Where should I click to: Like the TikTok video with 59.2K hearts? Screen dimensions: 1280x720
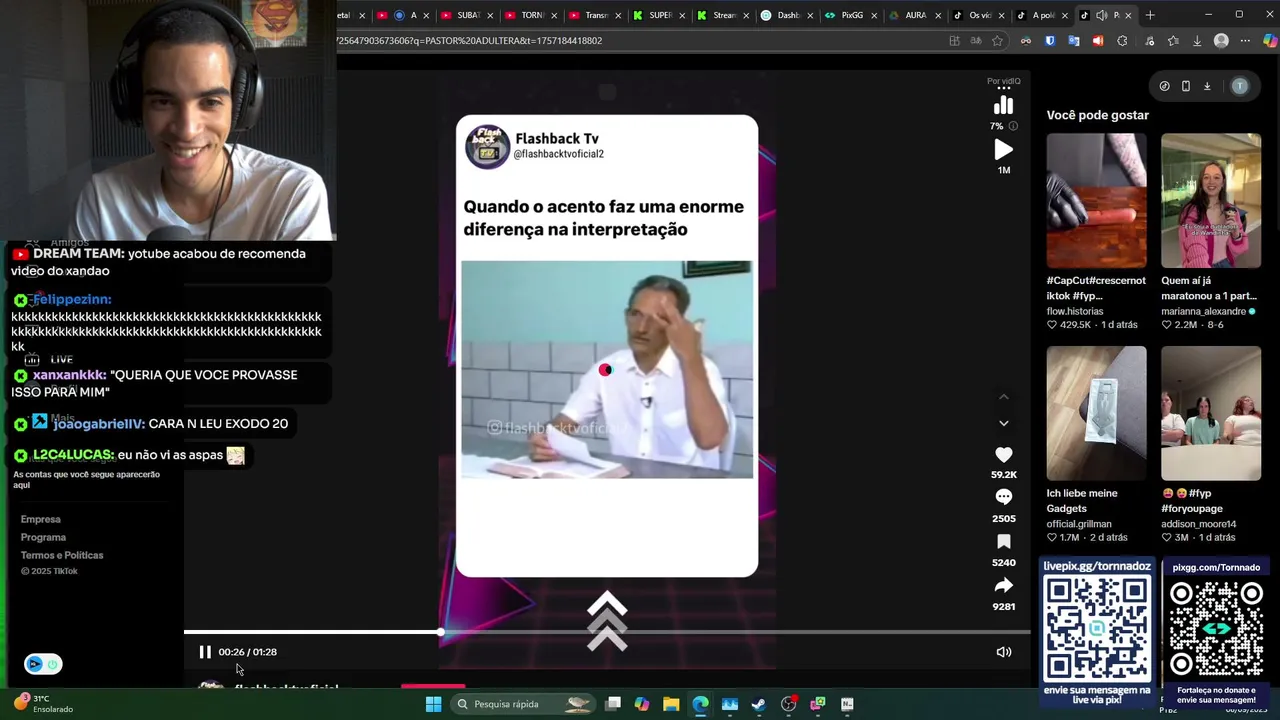coord(1003,454)
